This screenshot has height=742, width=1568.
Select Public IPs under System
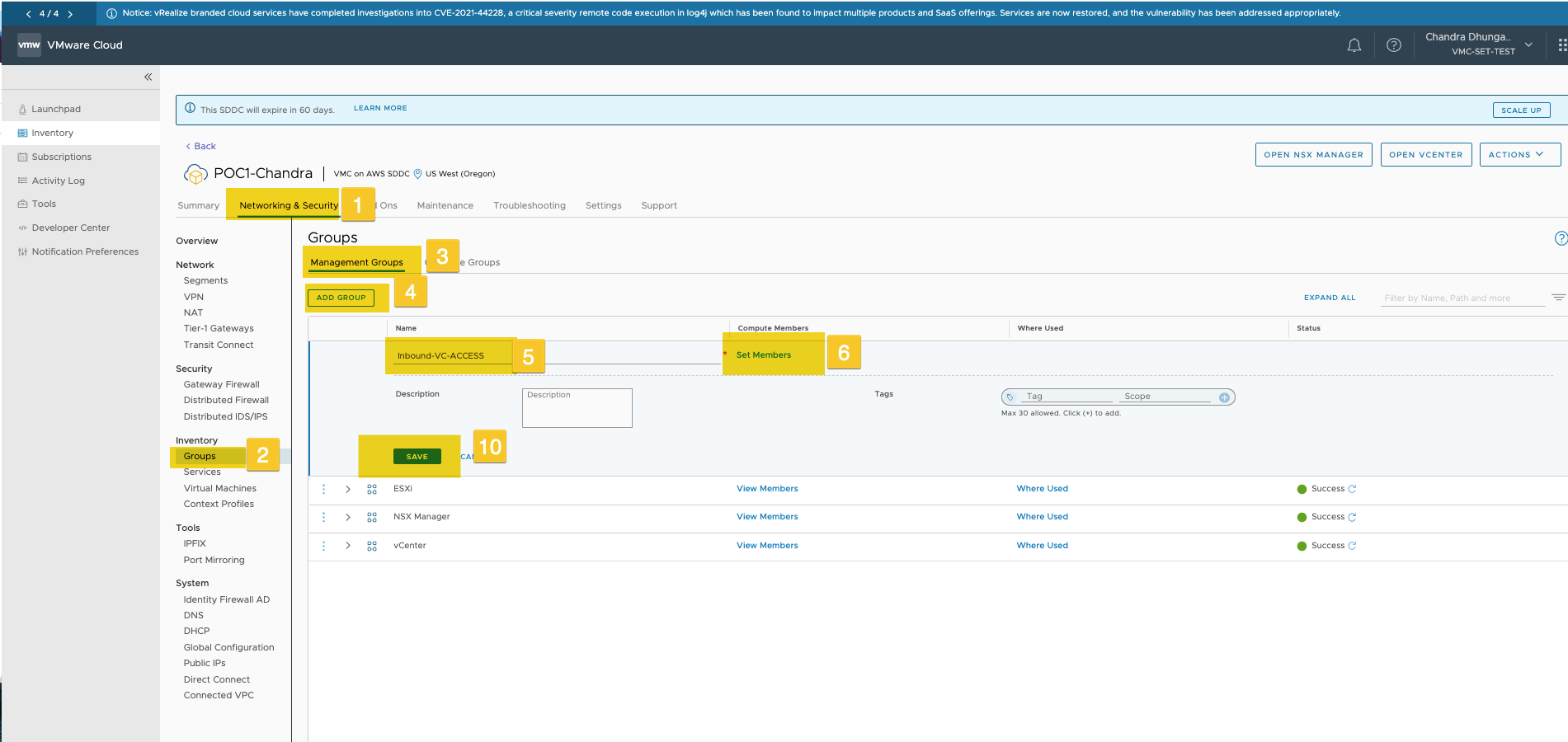pyautogui.click(x=205, y=663)
